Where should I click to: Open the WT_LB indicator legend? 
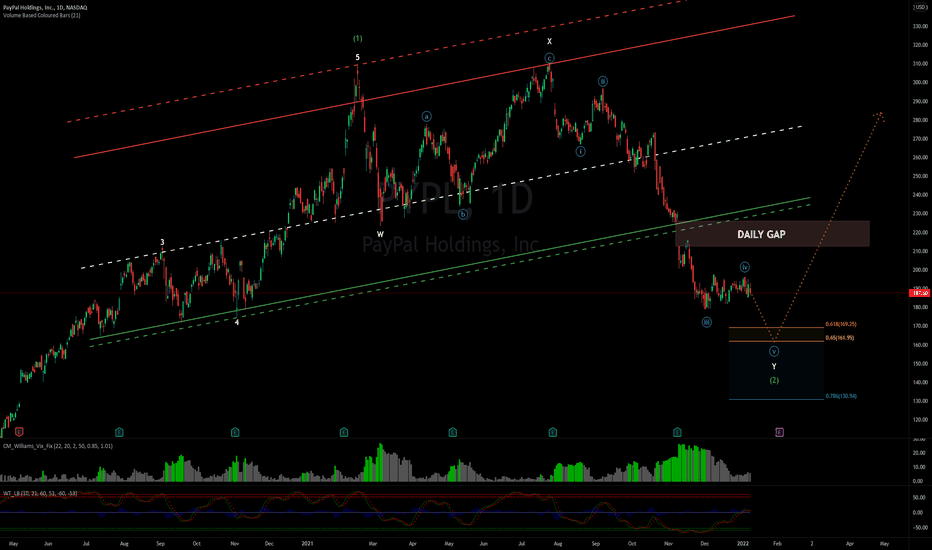pos(40,494)
